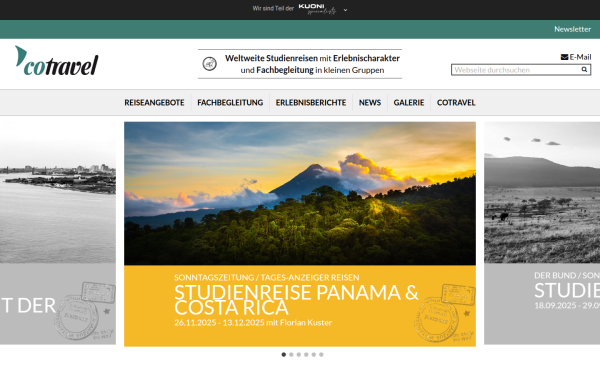Click the Sonntagszeitung / Tages-Anzeiger Reisen text

(x=267, y=277)
